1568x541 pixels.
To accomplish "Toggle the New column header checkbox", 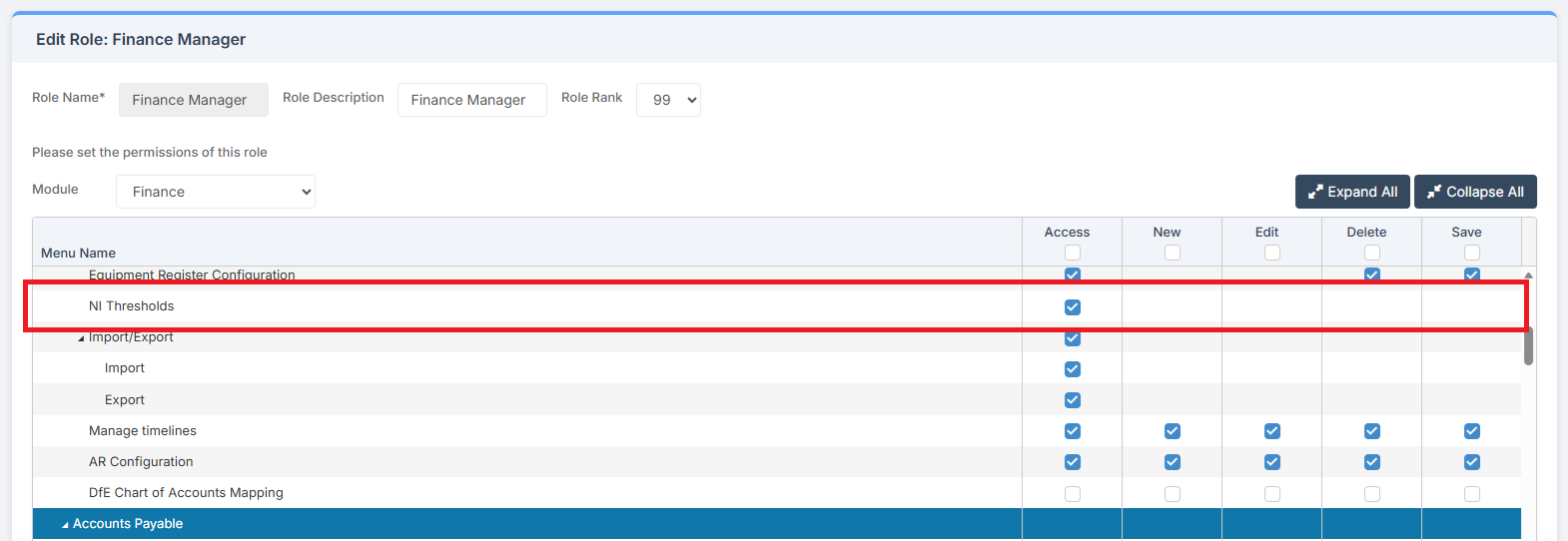I will coord(1173,253).
